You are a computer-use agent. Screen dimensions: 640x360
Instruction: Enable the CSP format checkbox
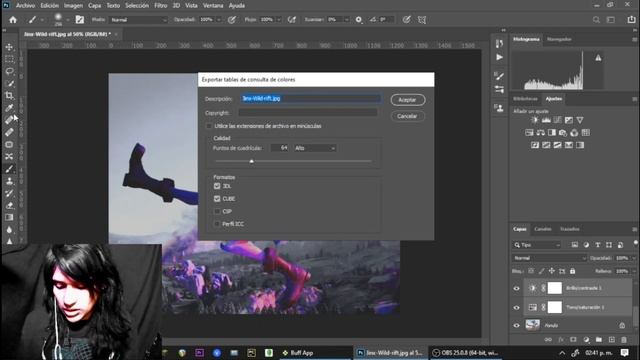[x=217, y=211]
